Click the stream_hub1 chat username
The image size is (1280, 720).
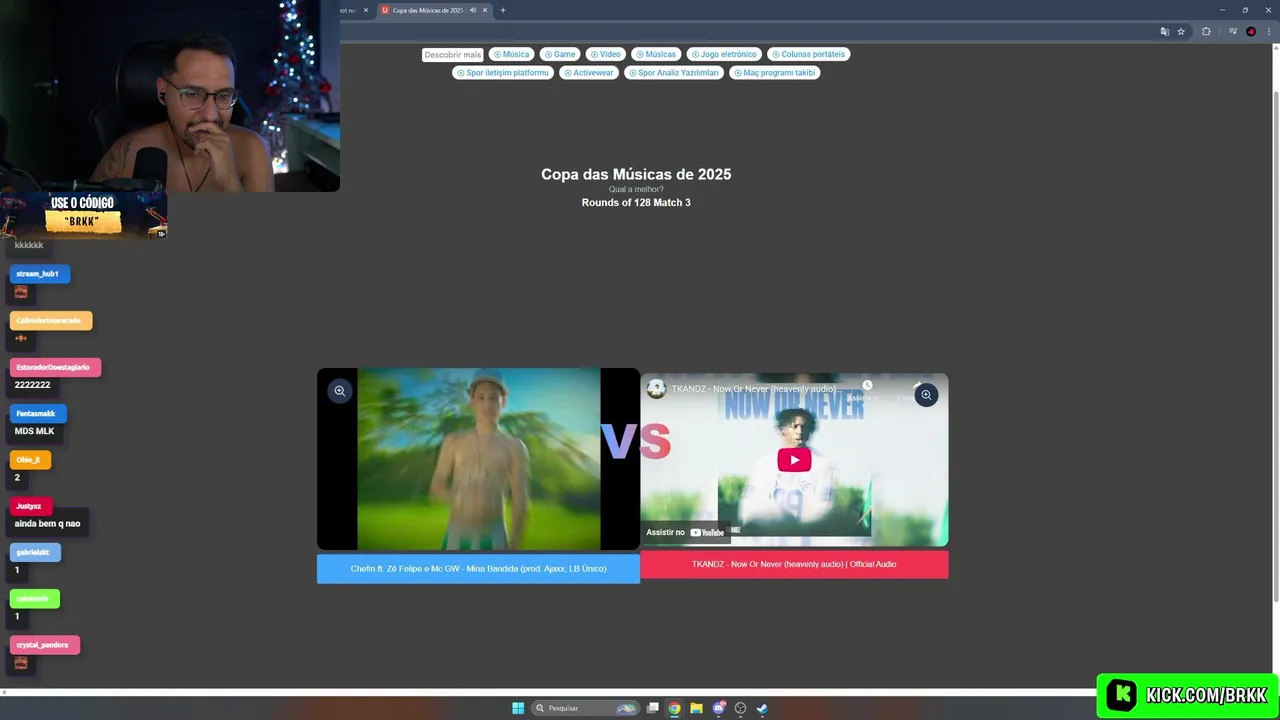(x=38, y=274)
